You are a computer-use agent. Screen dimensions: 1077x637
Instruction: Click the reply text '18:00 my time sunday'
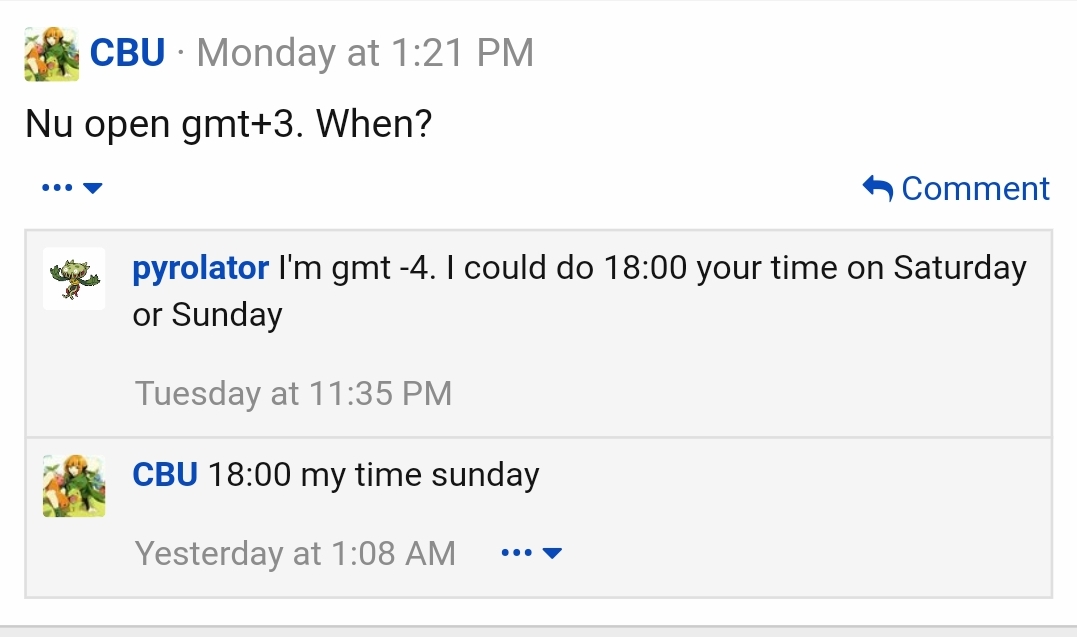(x=373, y=474)
